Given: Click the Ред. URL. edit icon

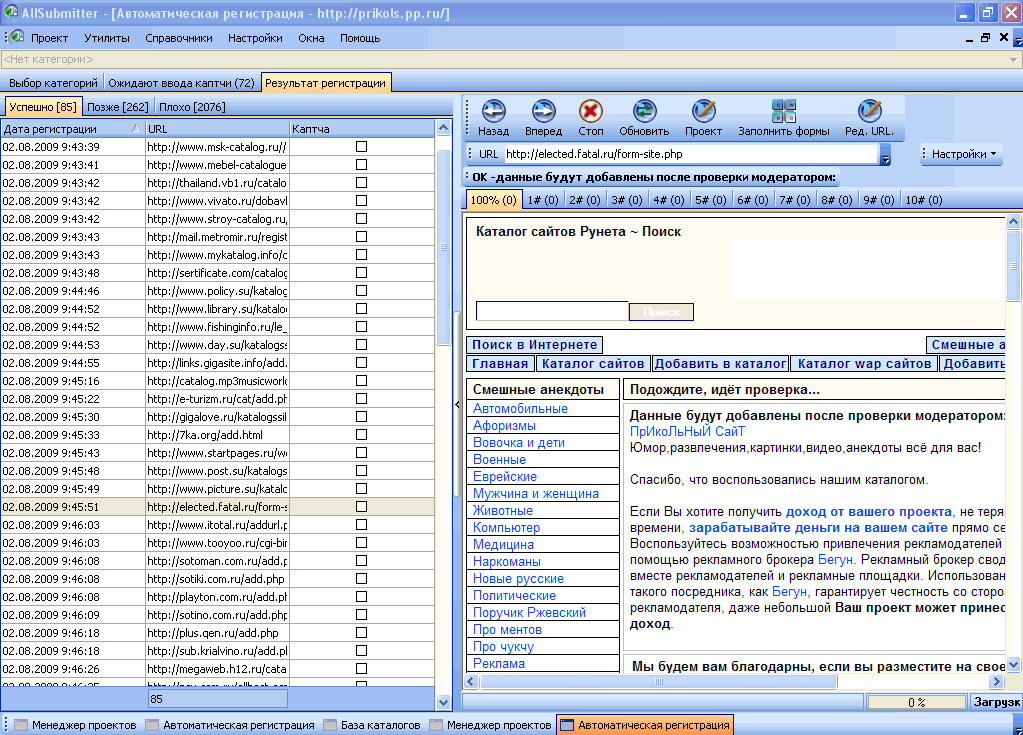Looking at the screenshot, I should 869,111.
